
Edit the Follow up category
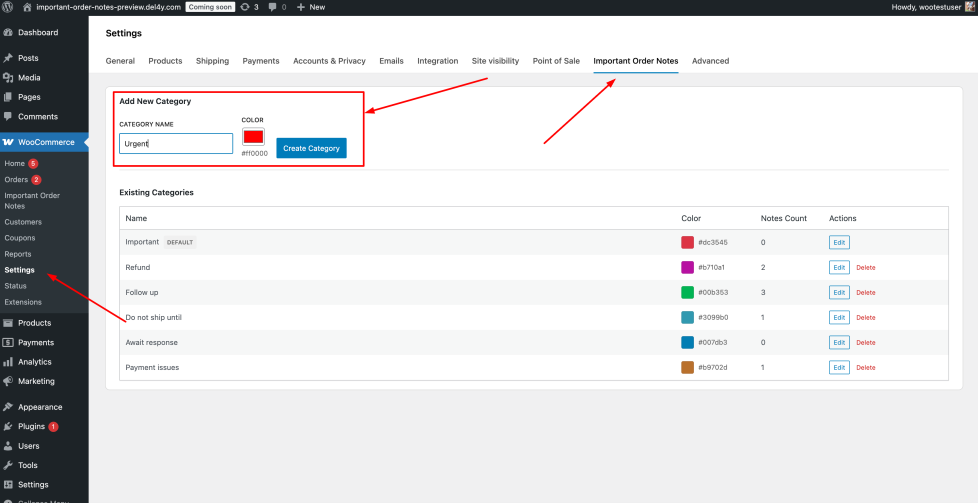pyautogui.click(x=839, y=292)
